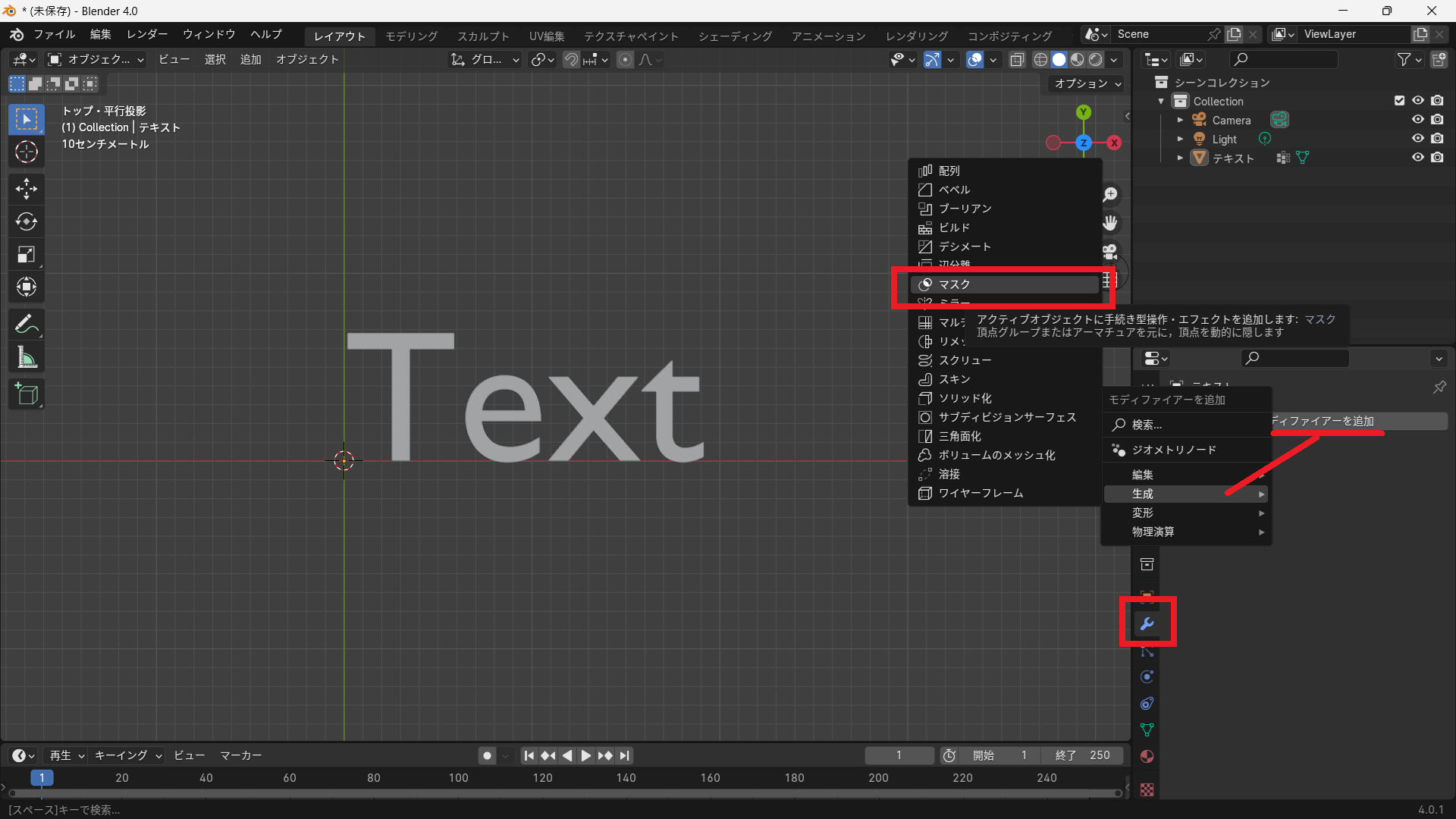1456x819 pixels.
Task: Click frame 100 on the timeline
Action: pos(458,778)
